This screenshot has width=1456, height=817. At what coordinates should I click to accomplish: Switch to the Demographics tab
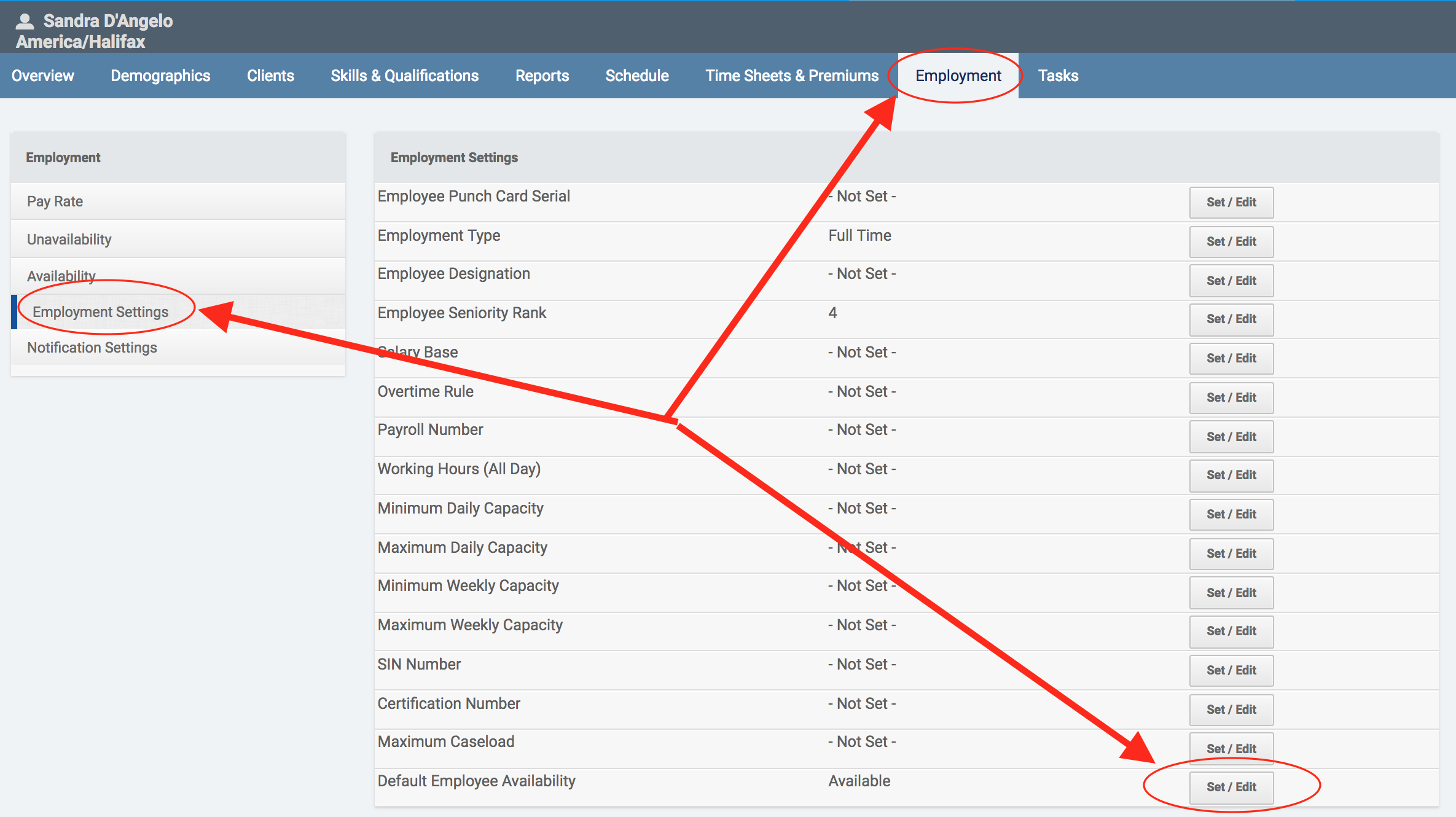[x=160, y=76]
